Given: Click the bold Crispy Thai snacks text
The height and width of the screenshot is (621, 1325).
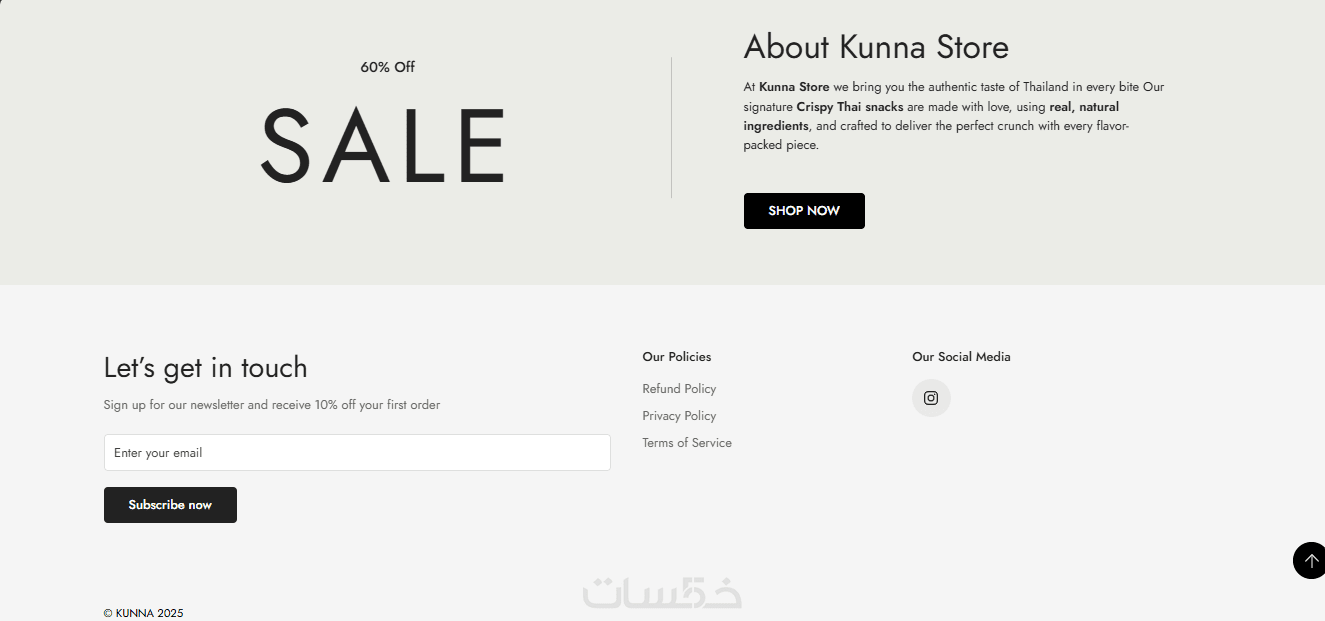Looking at the screenshot, I should [x=849, y=107].
